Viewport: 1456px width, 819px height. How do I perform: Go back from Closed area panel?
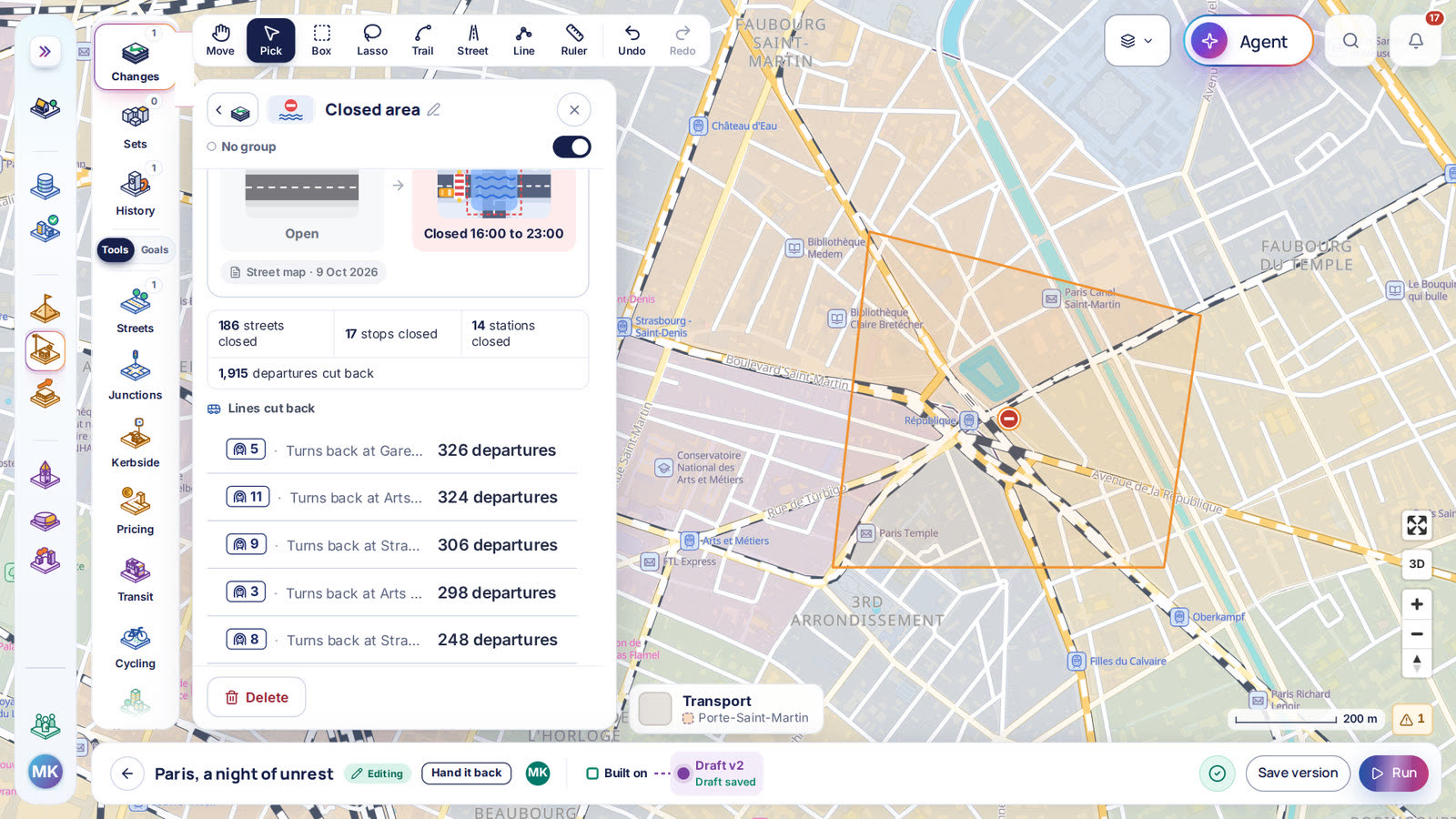coord(232,110)
